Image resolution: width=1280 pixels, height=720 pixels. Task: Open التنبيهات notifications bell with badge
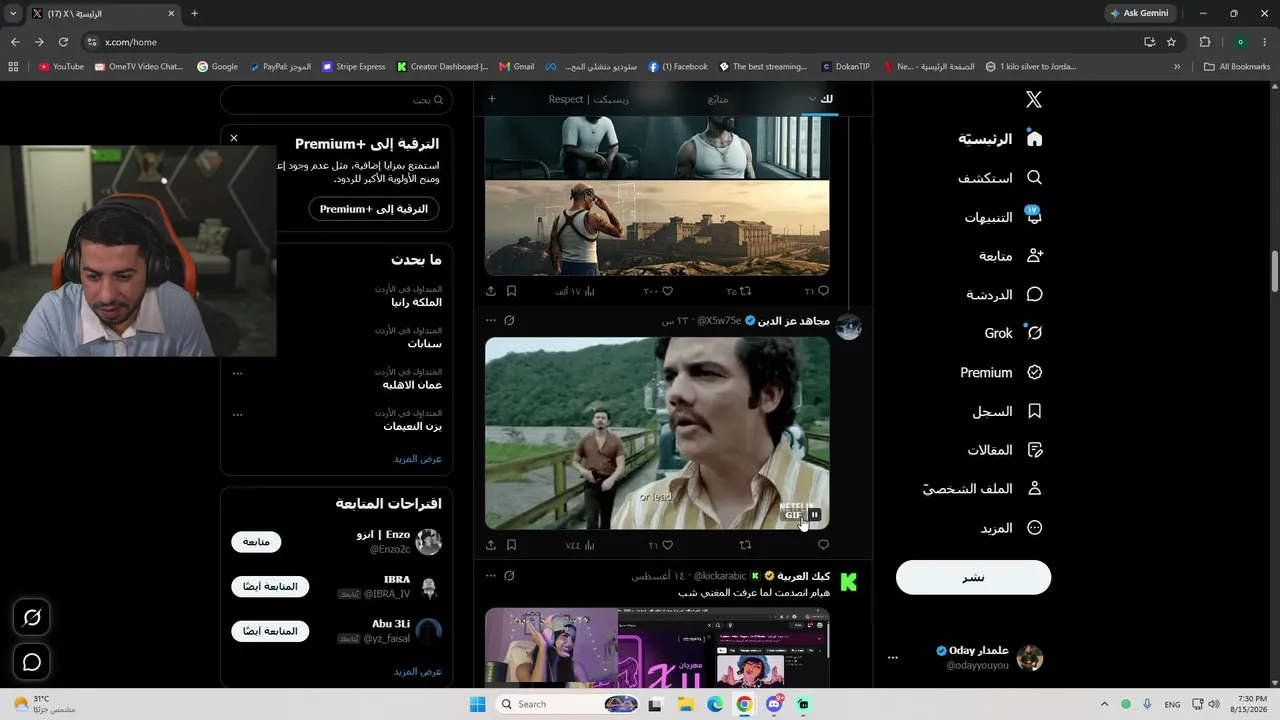(1034, 216)
